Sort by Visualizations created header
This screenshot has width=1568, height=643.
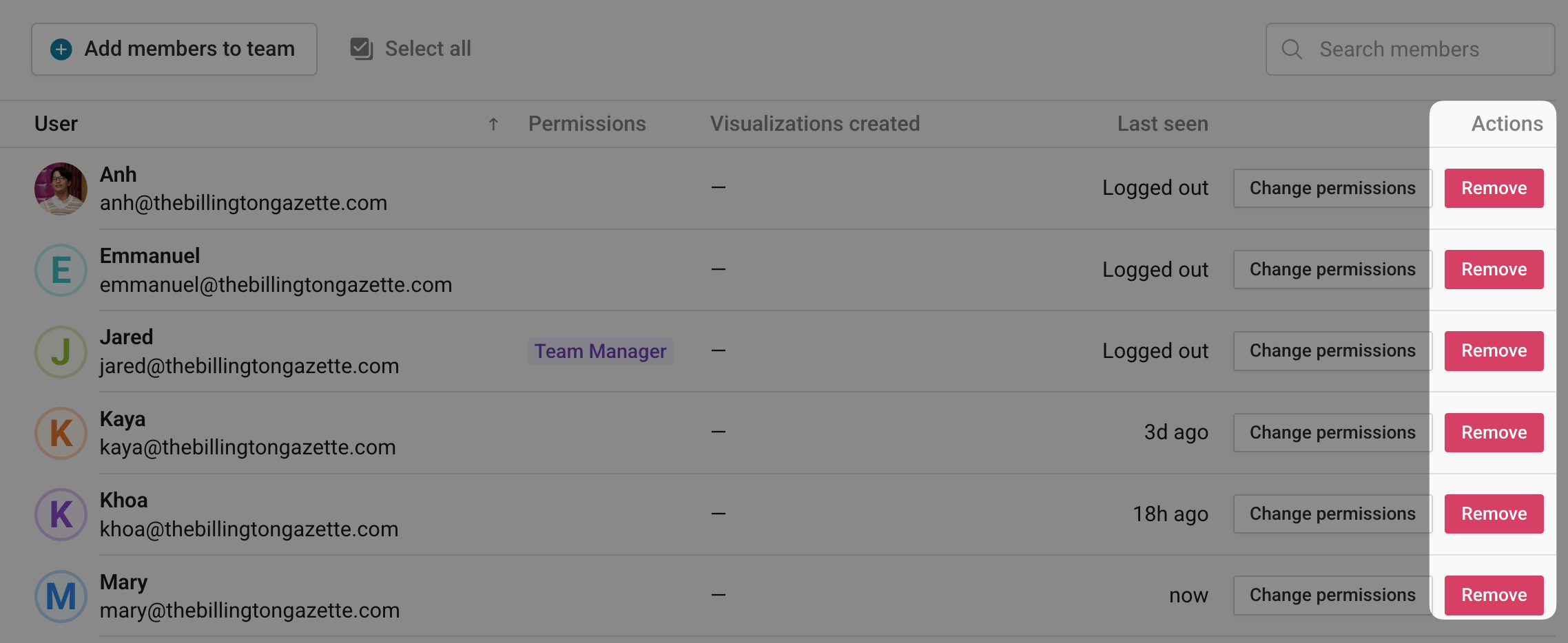pyautogui.click(x=814, y=124)
